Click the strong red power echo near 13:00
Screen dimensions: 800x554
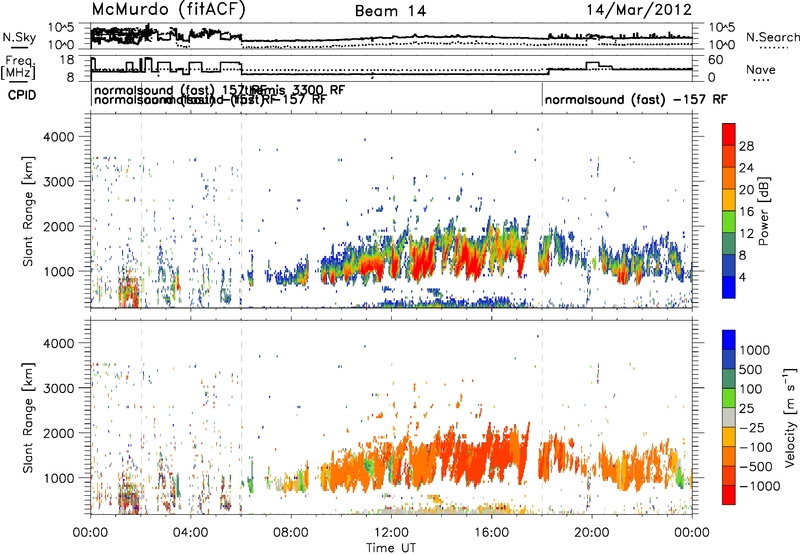pos(423,260)
